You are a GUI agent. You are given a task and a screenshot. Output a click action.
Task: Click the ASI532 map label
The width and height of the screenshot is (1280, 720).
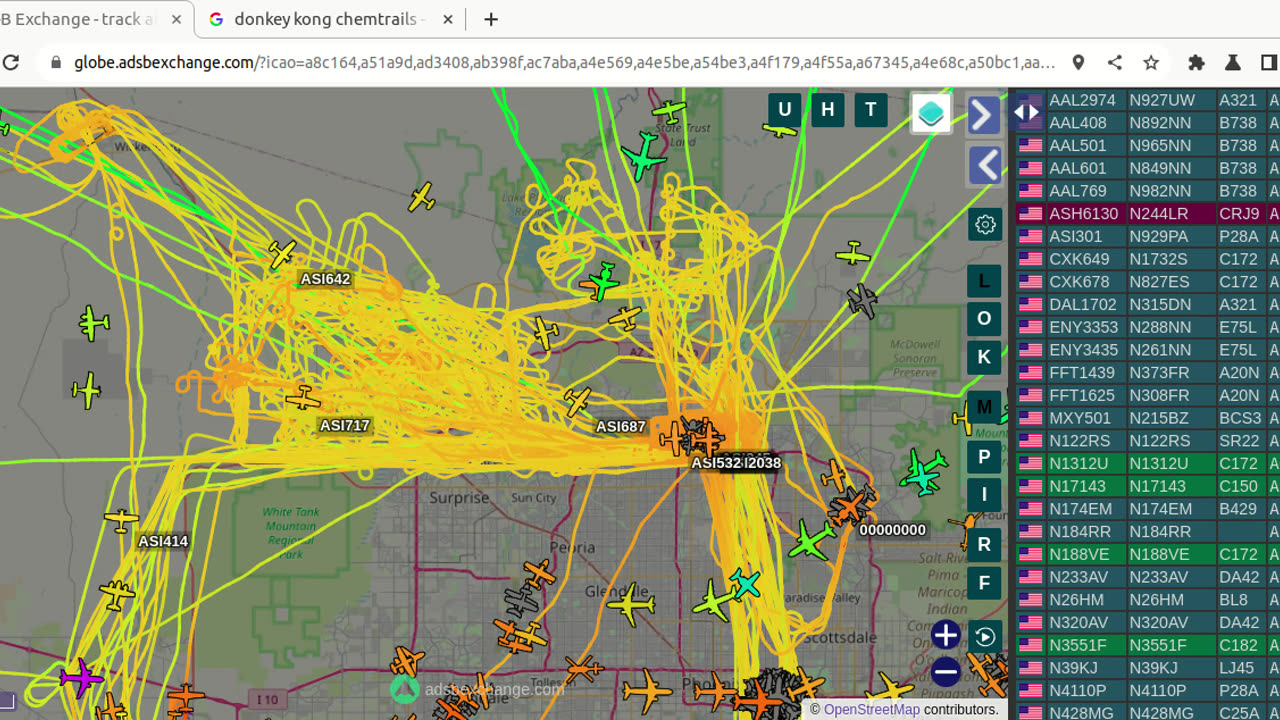pyautogui.click(x=716, y=463)
